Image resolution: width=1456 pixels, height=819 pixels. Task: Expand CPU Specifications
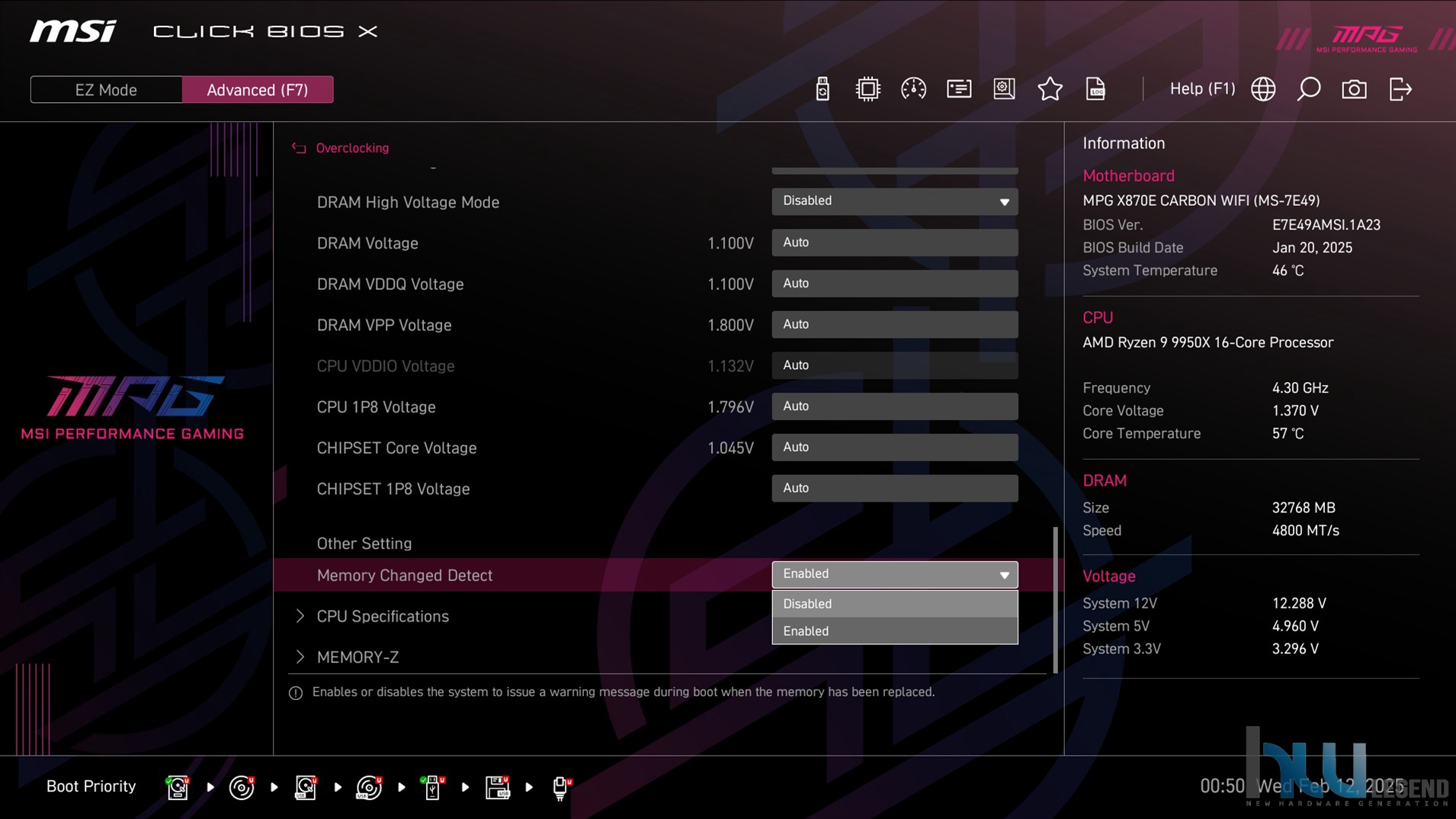pos(382,616)
